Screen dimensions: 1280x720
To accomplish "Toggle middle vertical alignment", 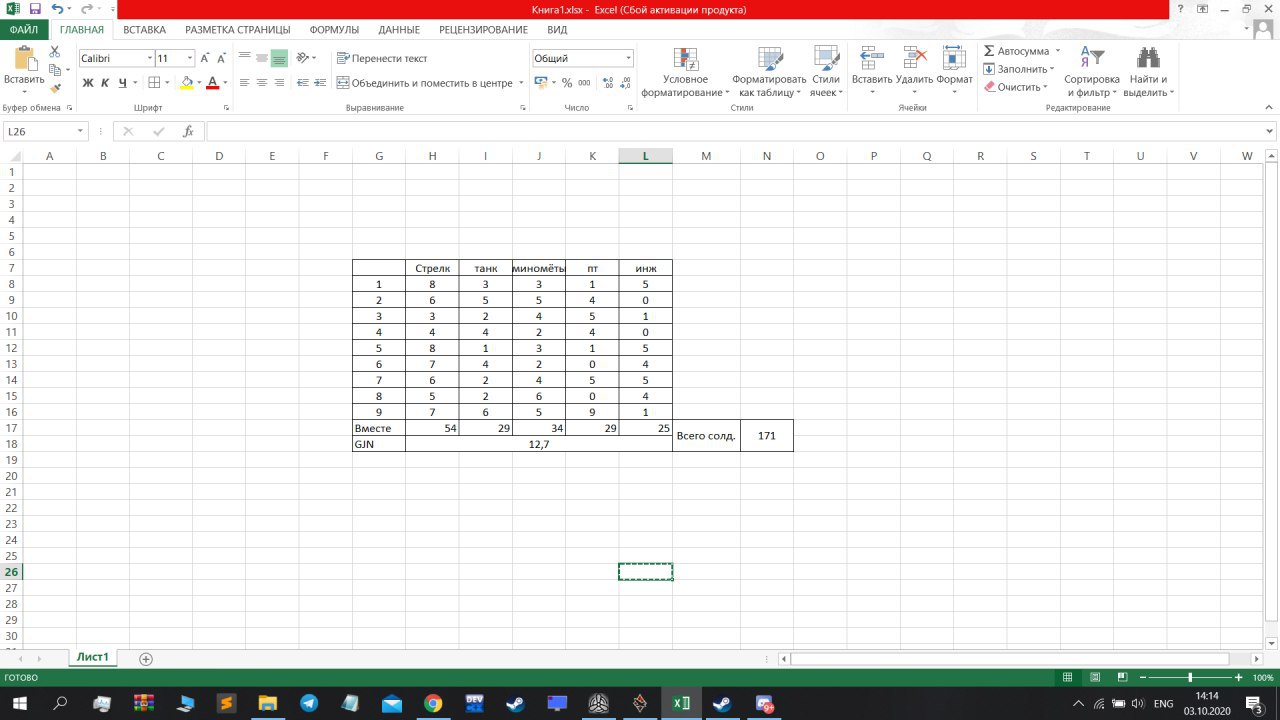I will click(x=261, y=58).
